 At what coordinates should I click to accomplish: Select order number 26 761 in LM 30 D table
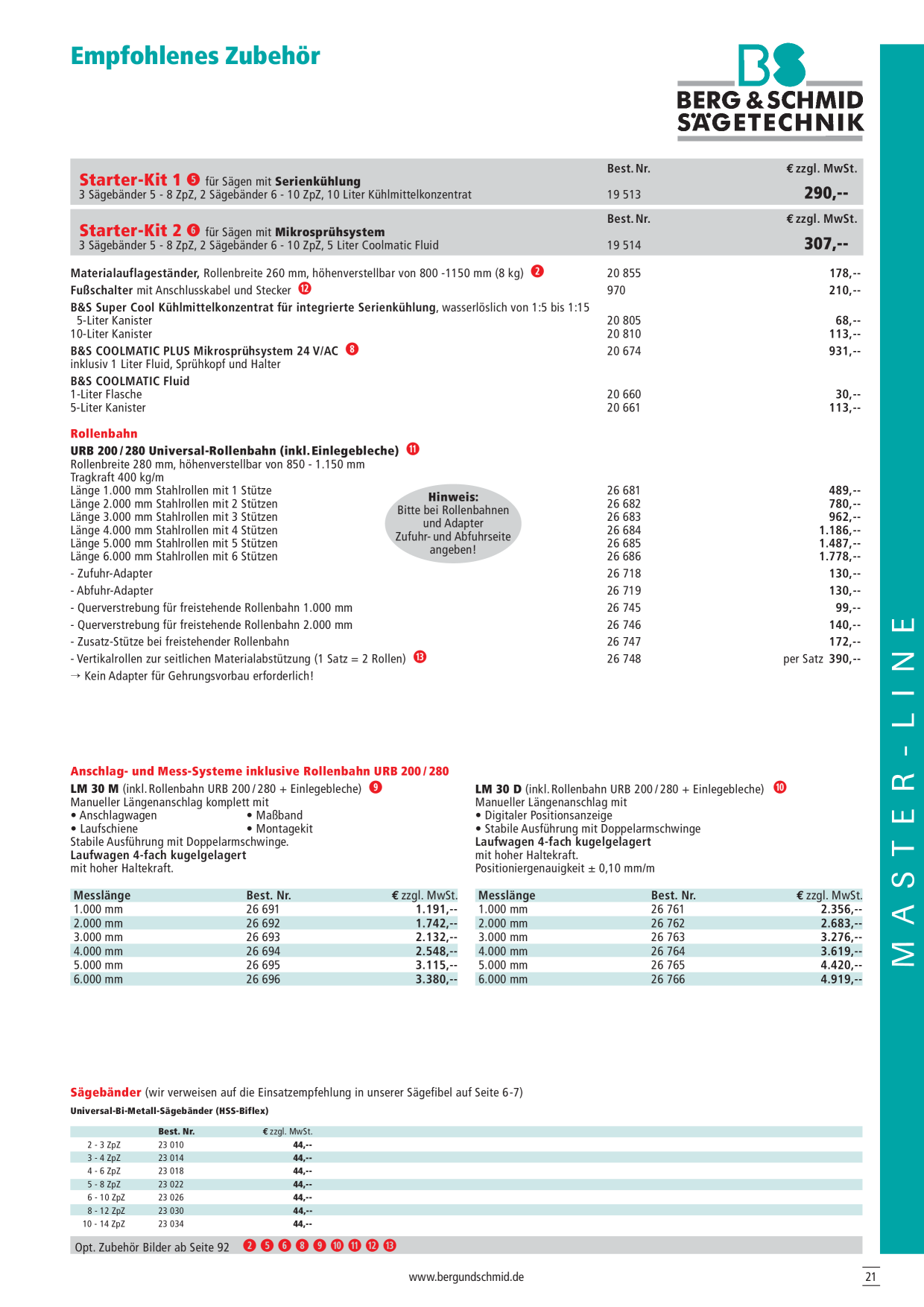[x=668, y=909]
